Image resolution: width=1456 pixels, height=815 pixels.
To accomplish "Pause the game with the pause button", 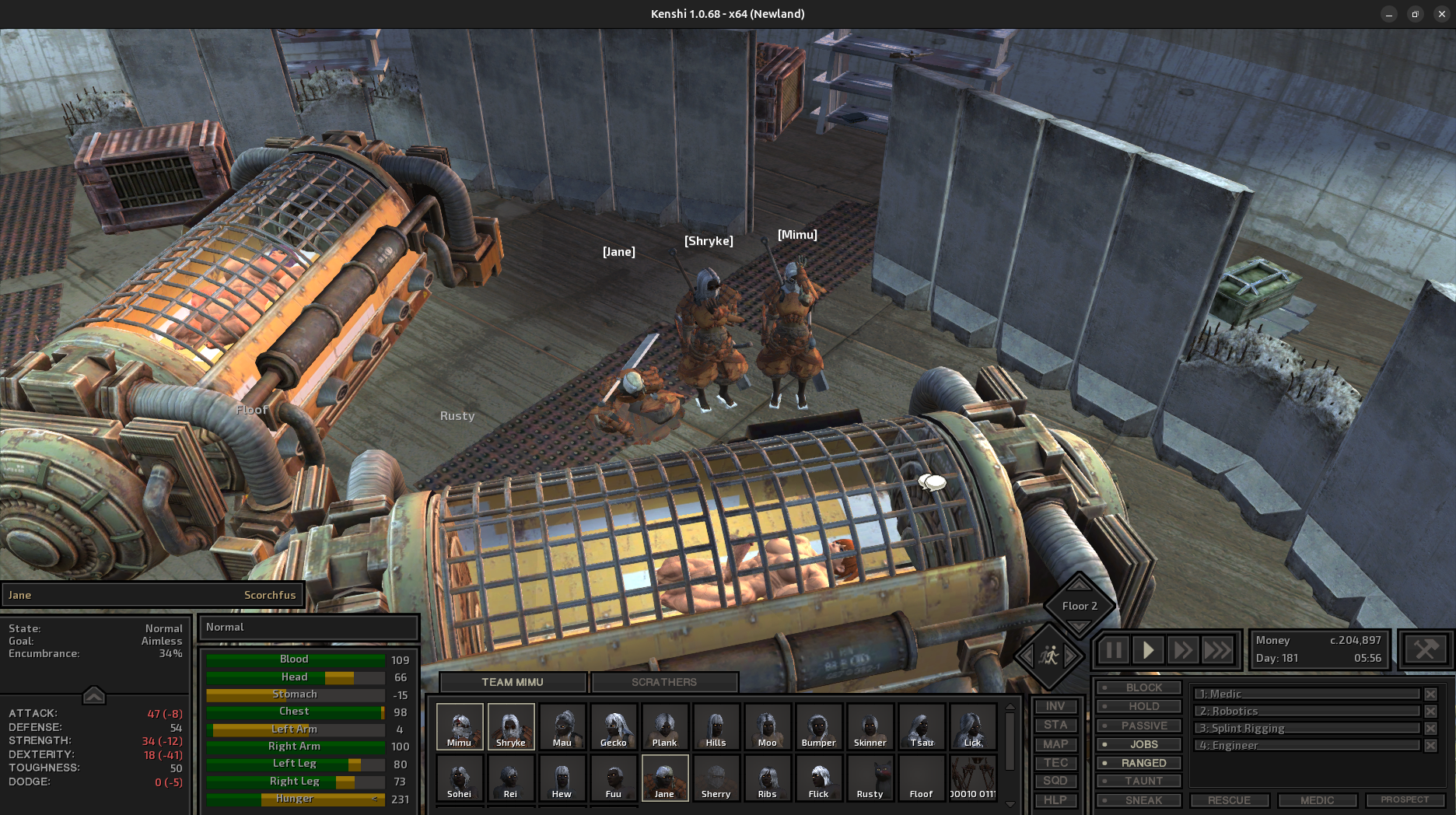I will point(1113,650).
